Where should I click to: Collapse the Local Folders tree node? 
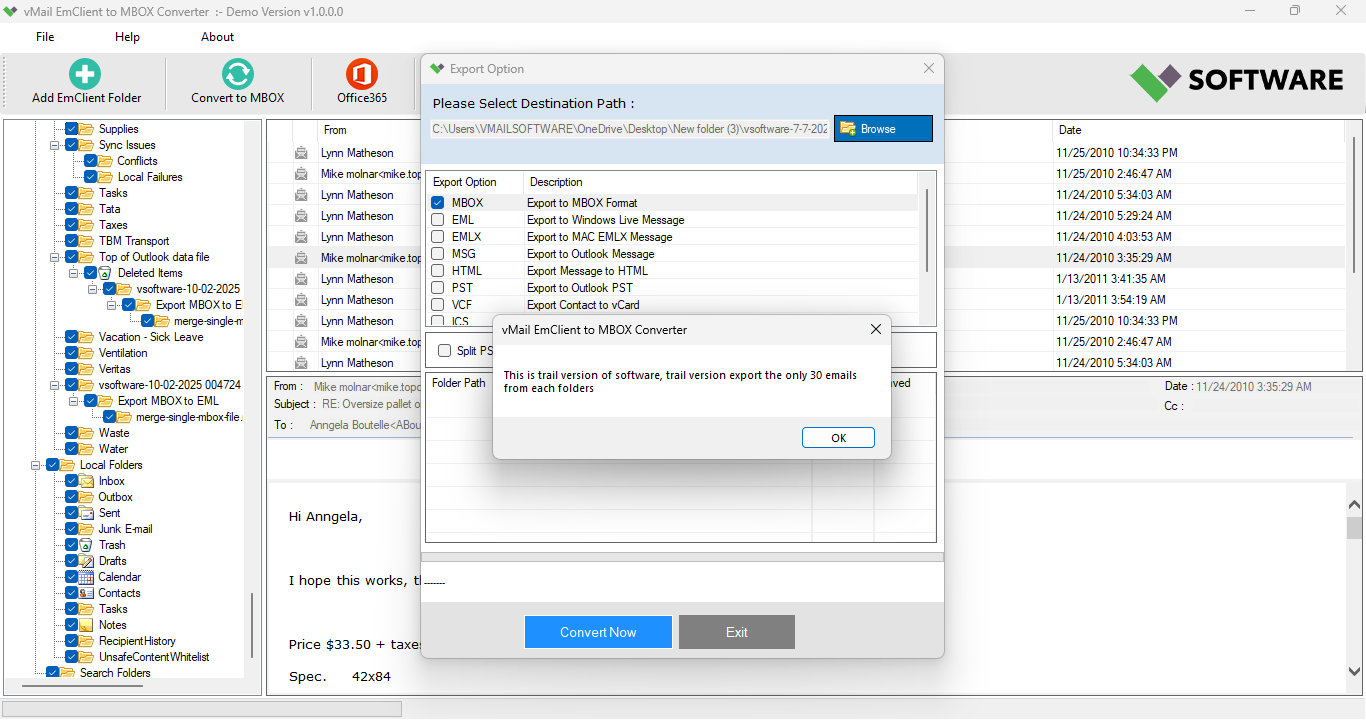coord(36,465)
